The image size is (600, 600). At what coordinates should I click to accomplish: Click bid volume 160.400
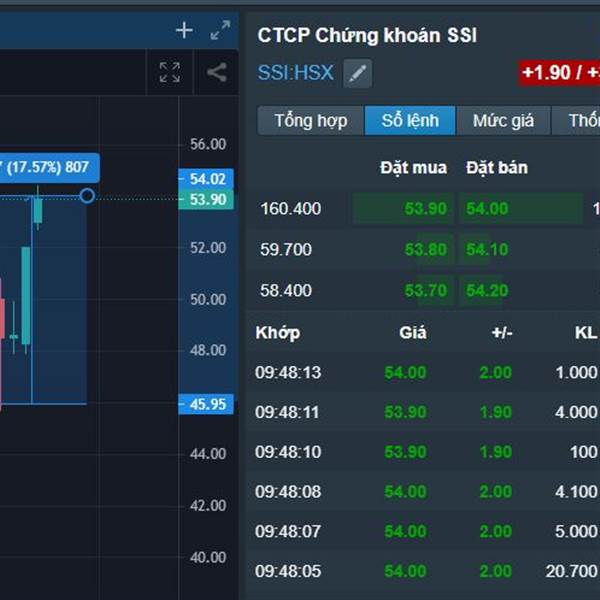[x=290, y=209]
